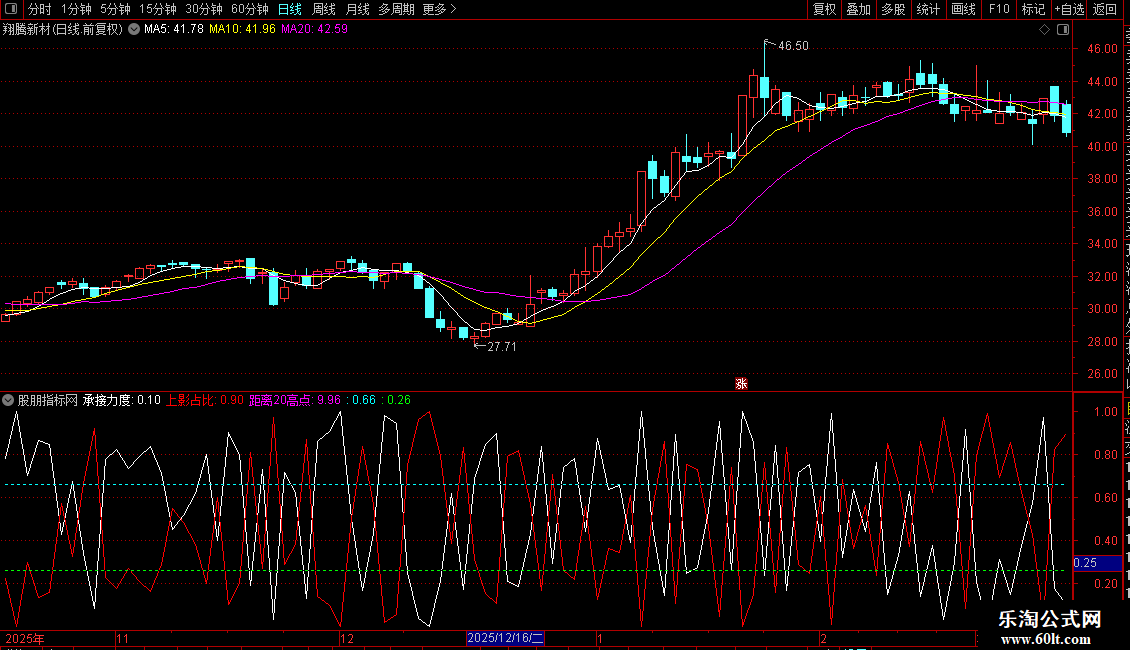Screen dimensions: 1130x650
Task: Select the 分时 intraday view
Action: 40,9
